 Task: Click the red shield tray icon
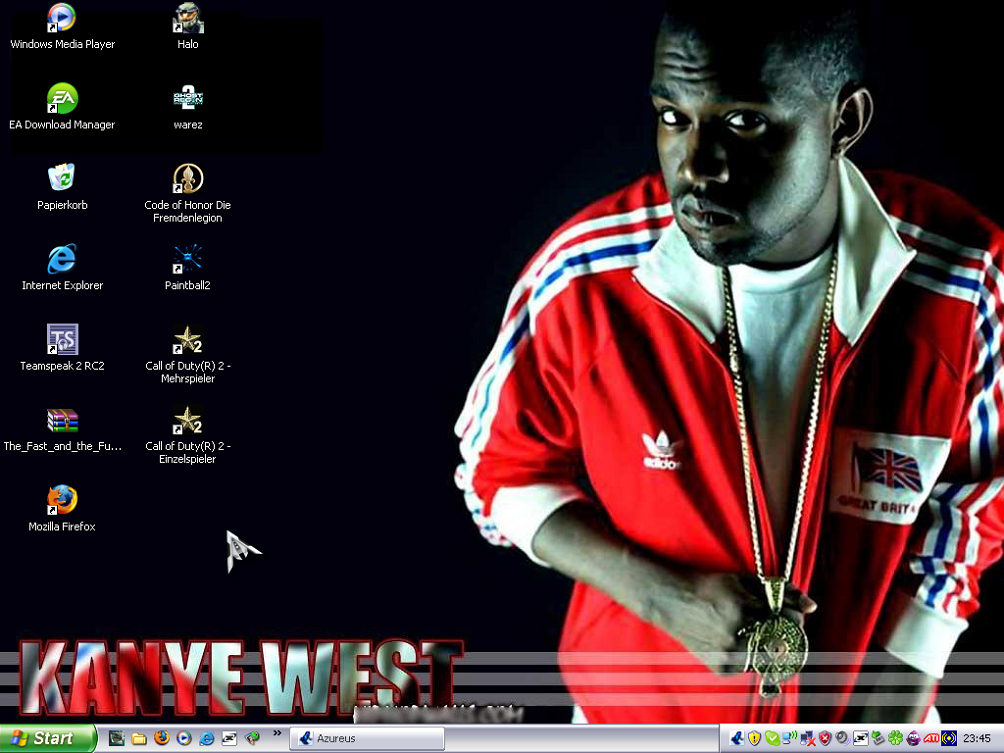pyautogui.click(x=825, y=738)
